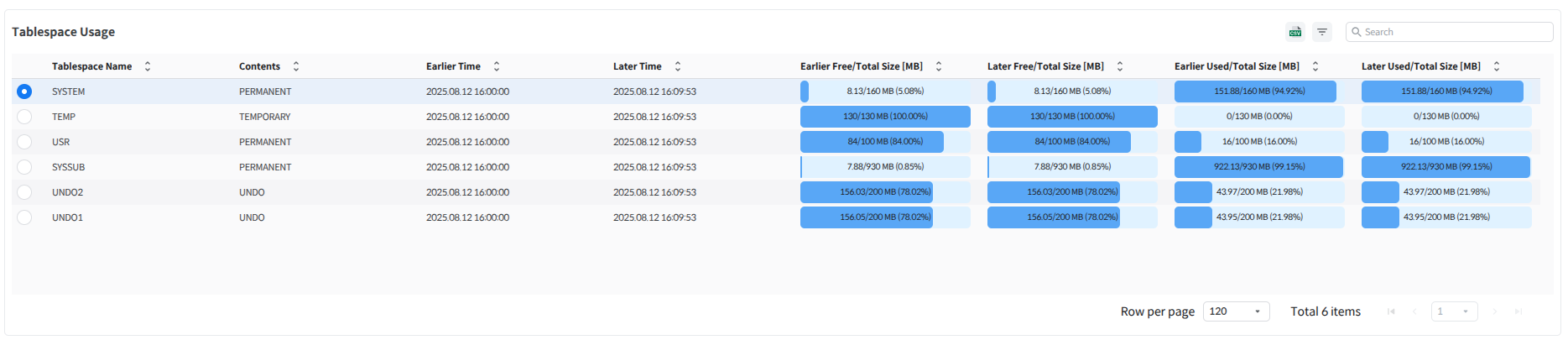Sort by Tablespace Name column arrows
The width and height of the screenshot is (1568, 340).
tap(148, 66)
